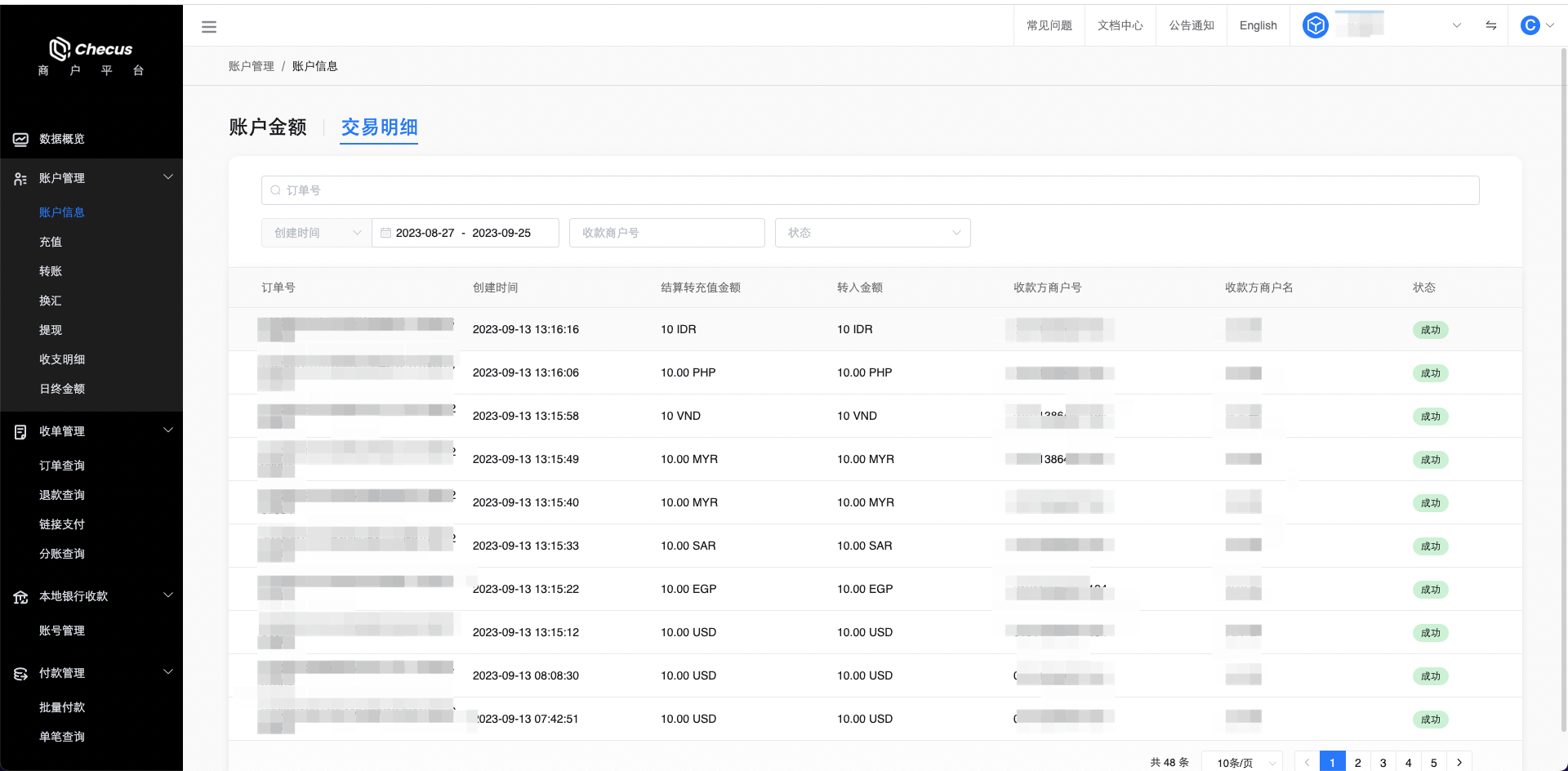Click the 本地银行收款 bank icon

point(20,597)
